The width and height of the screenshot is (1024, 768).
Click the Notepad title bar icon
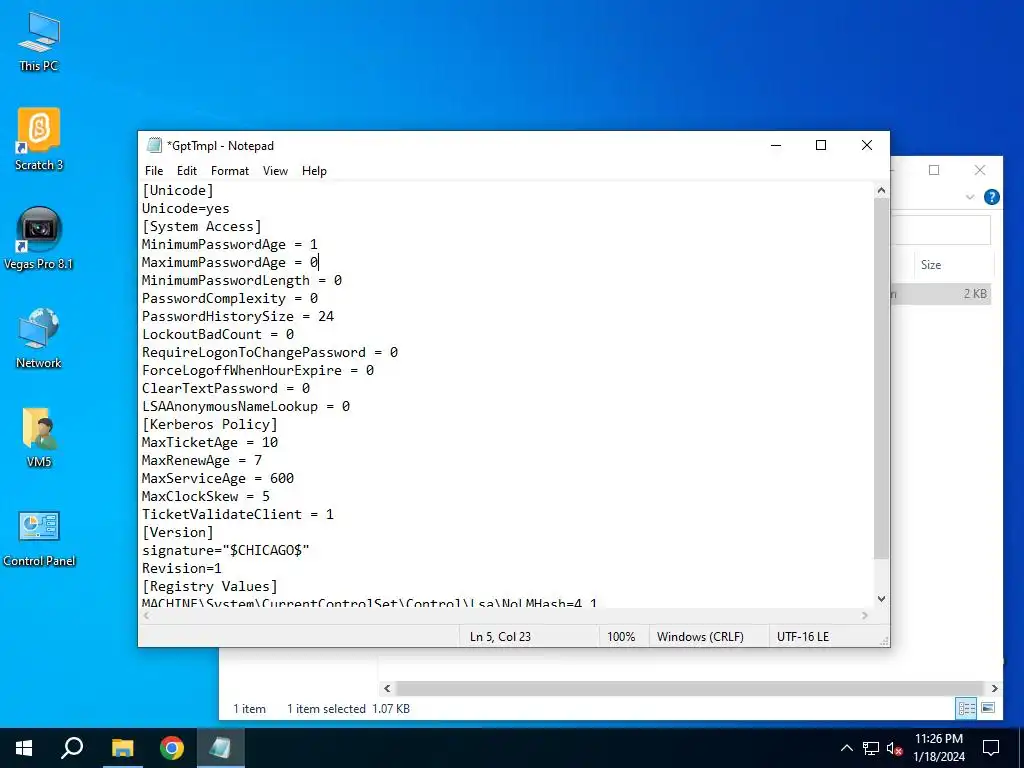point(154,145)
